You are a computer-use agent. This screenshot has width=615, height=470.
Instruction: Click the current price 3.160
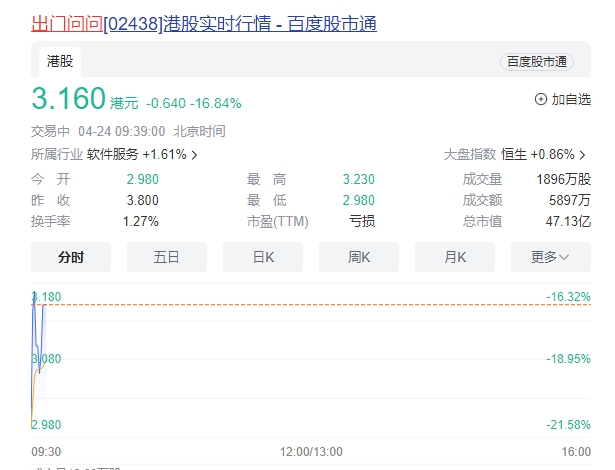coord(69,98)
